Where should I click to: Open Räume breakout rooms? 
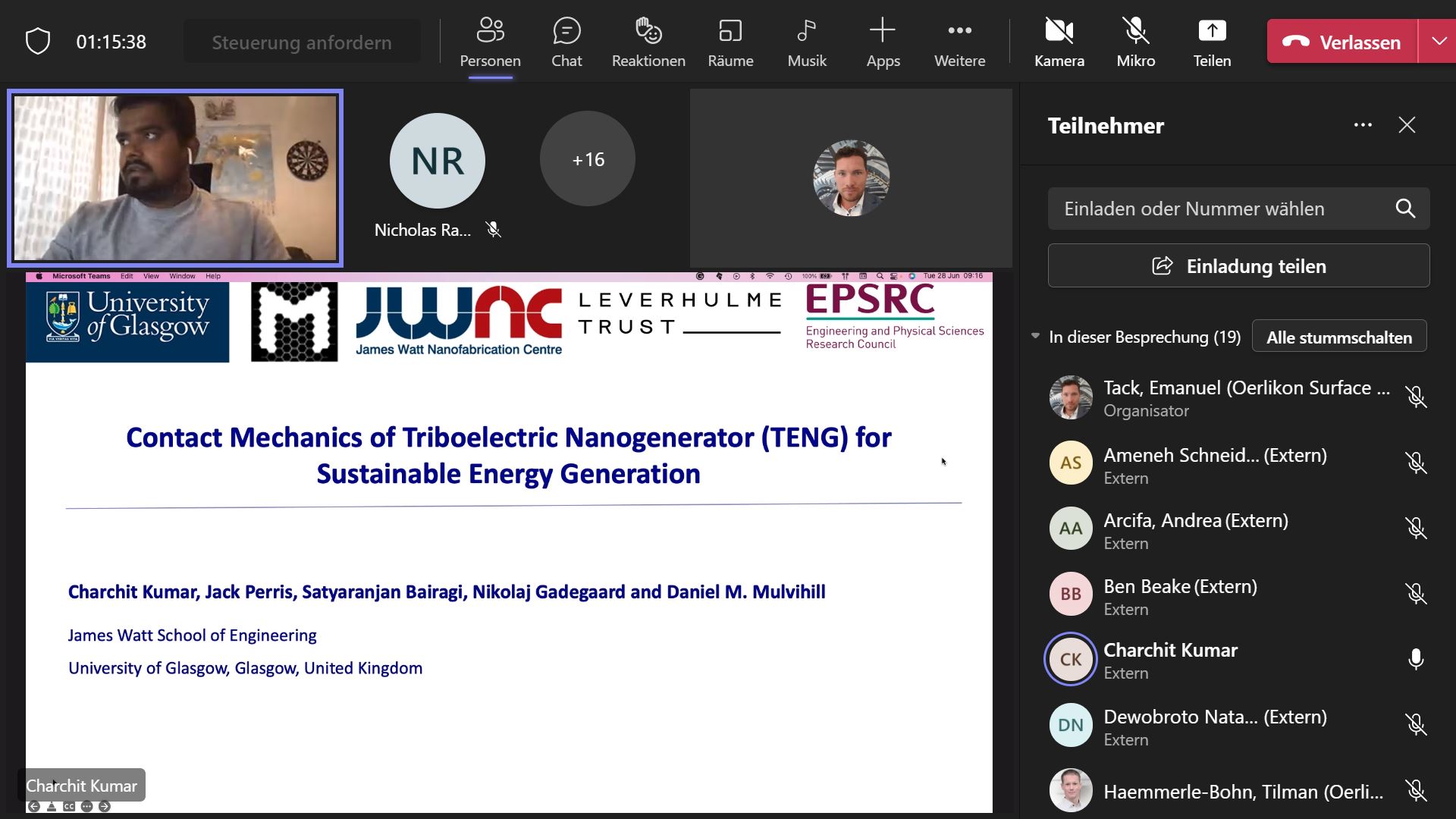coord(730,42)
